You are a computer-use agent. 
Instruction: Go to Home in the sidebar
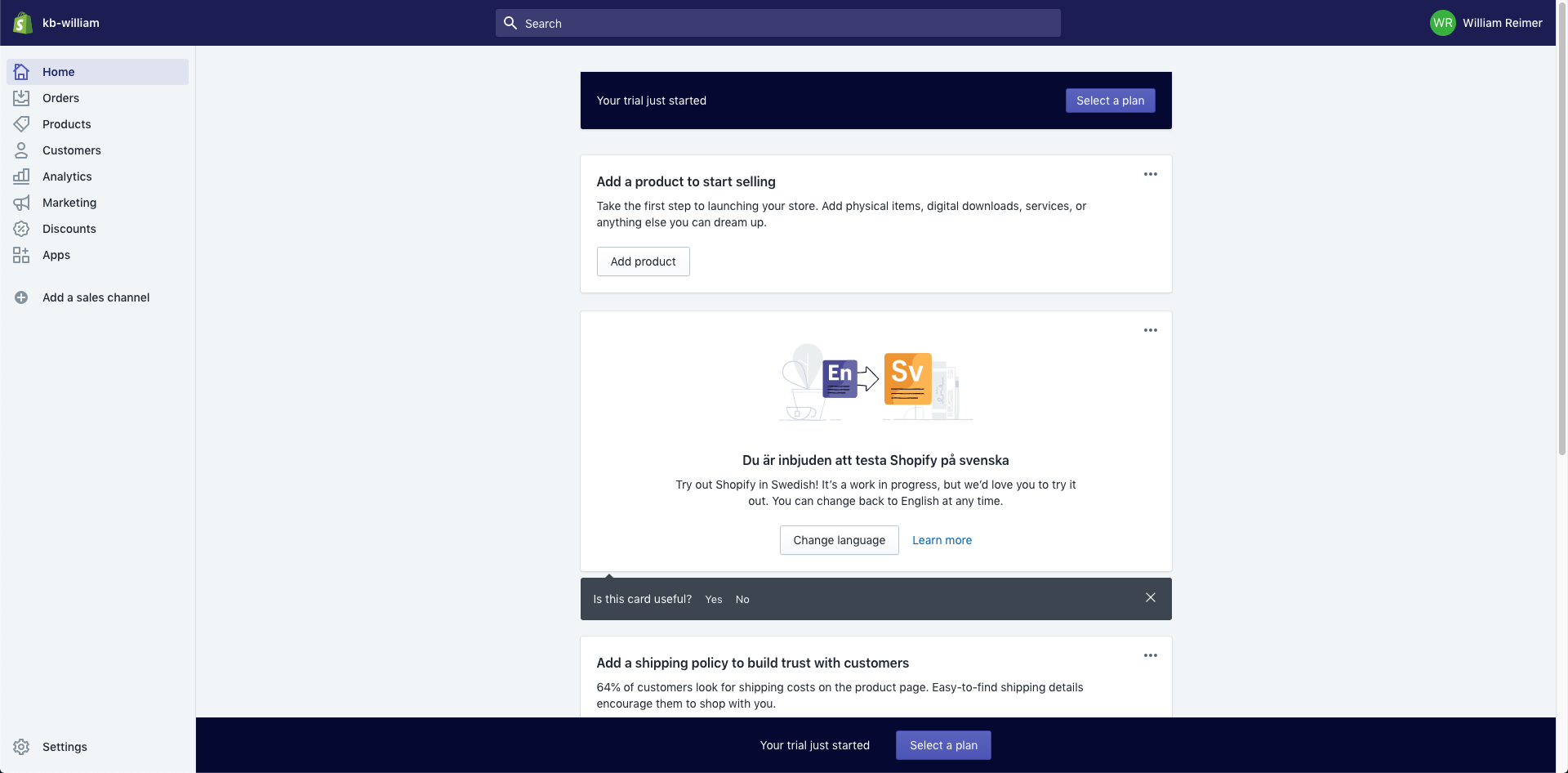point(97,72)
